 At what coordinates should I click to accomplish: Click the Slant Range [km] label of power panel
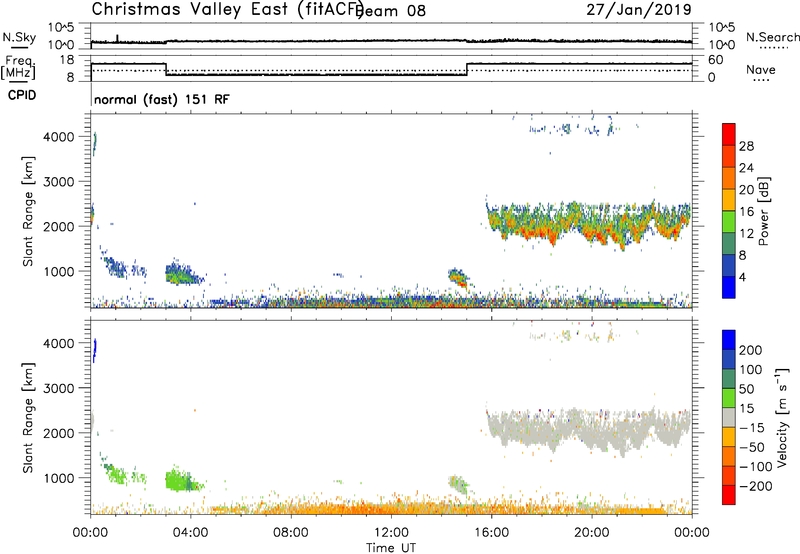(x=28, y=211)
